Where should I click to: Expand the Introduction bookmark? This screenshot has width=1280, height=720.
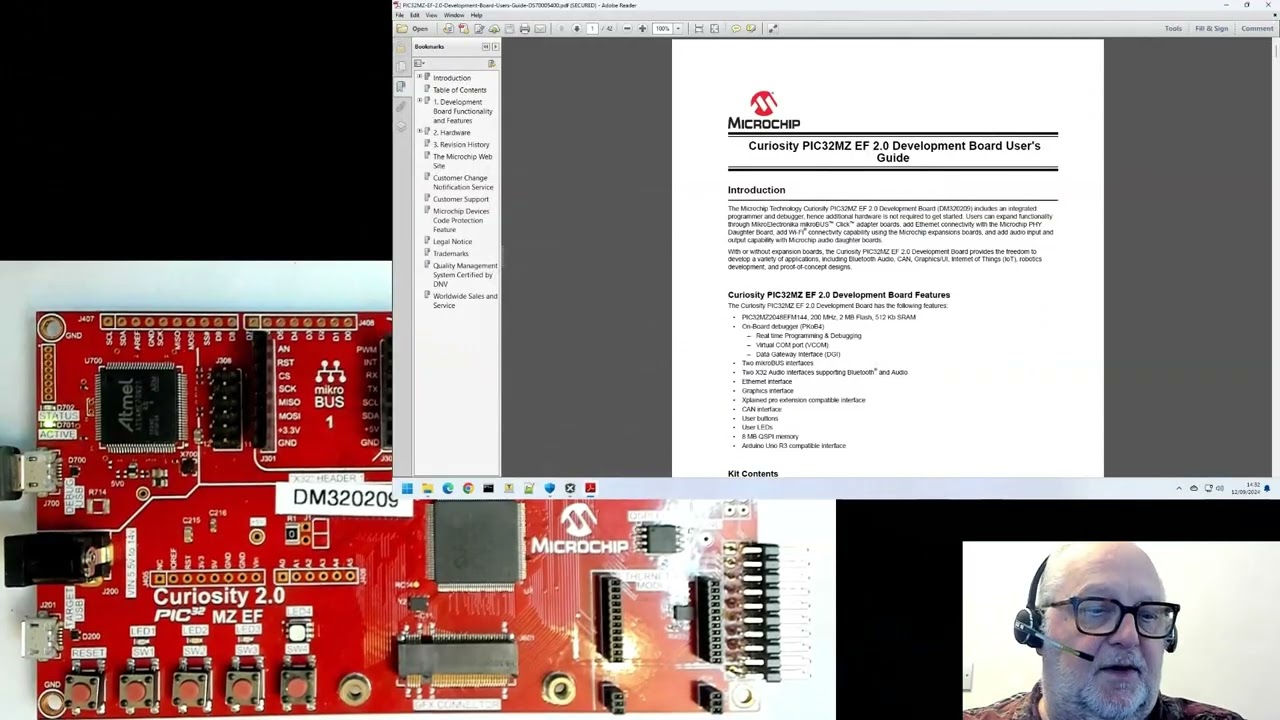click(419, 77)
